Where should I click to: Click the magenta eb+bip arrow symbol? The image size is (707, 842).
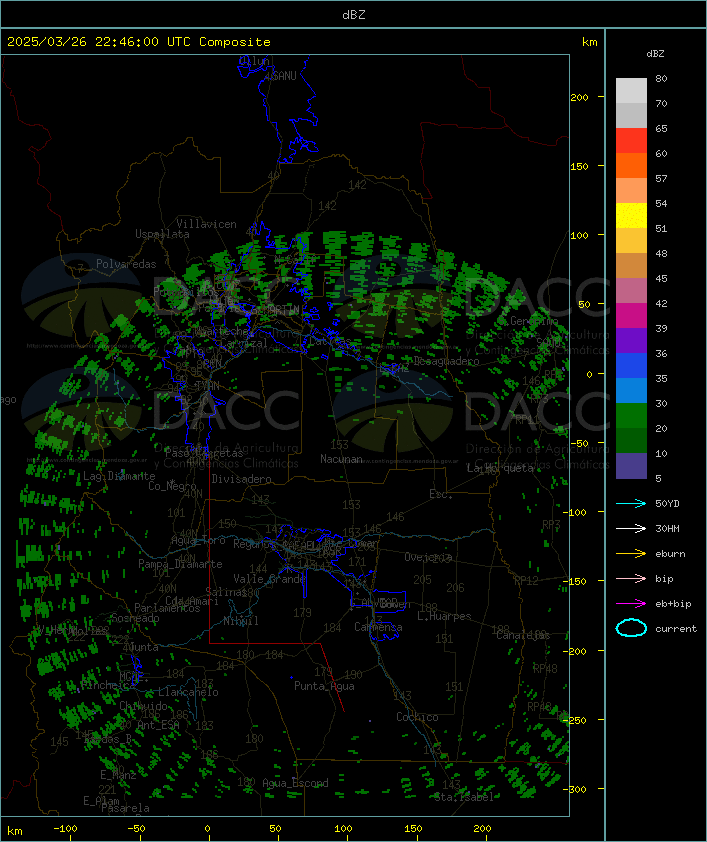[x=631, y=604]
